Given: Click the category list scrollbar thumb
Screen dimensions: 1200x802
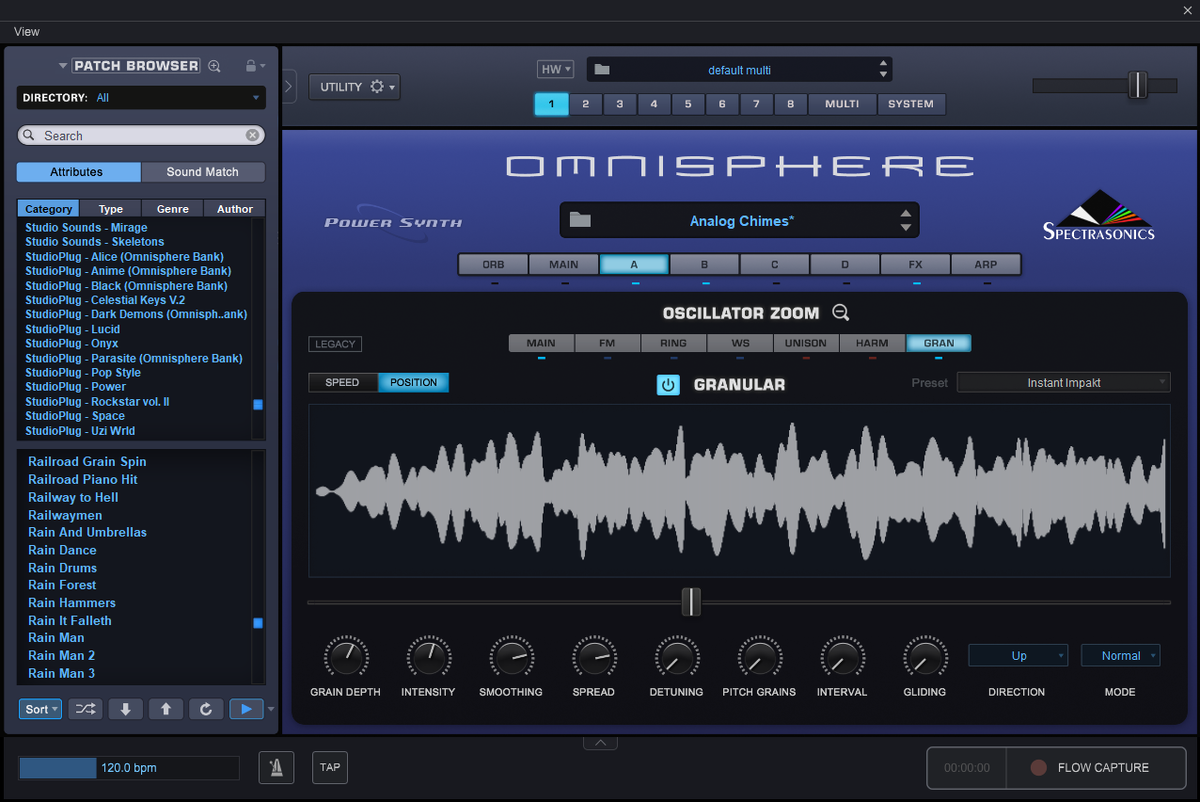Looking at the screenshot, I should click(258, 405).
